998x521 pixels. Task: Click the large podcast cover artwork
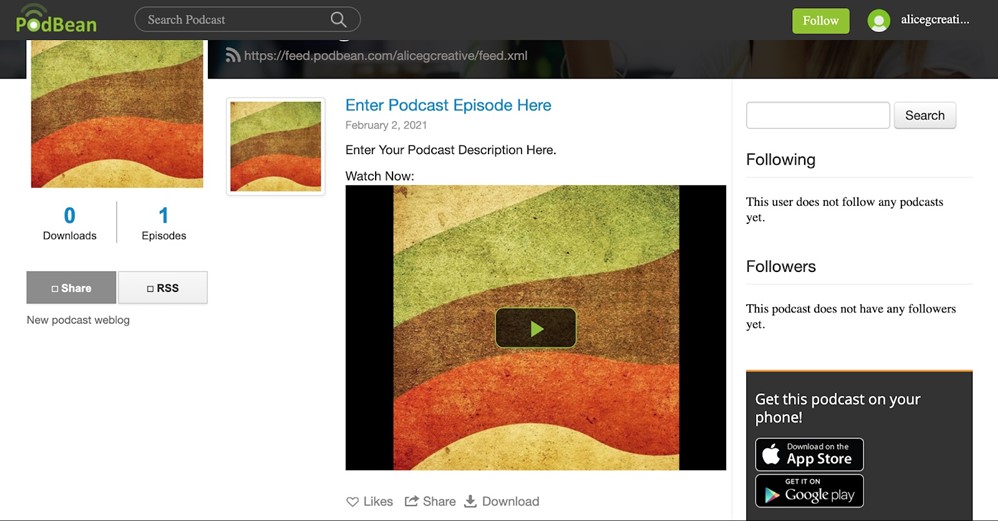117,113
